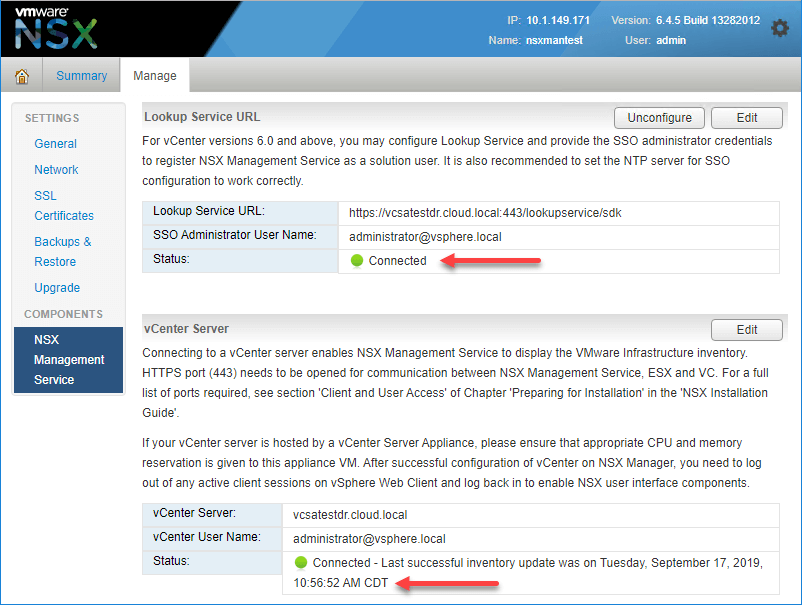The width and height of the screenshot is (802, 605).
Task: Click the Lookup Service URL section title
Action: pos(202,117)
